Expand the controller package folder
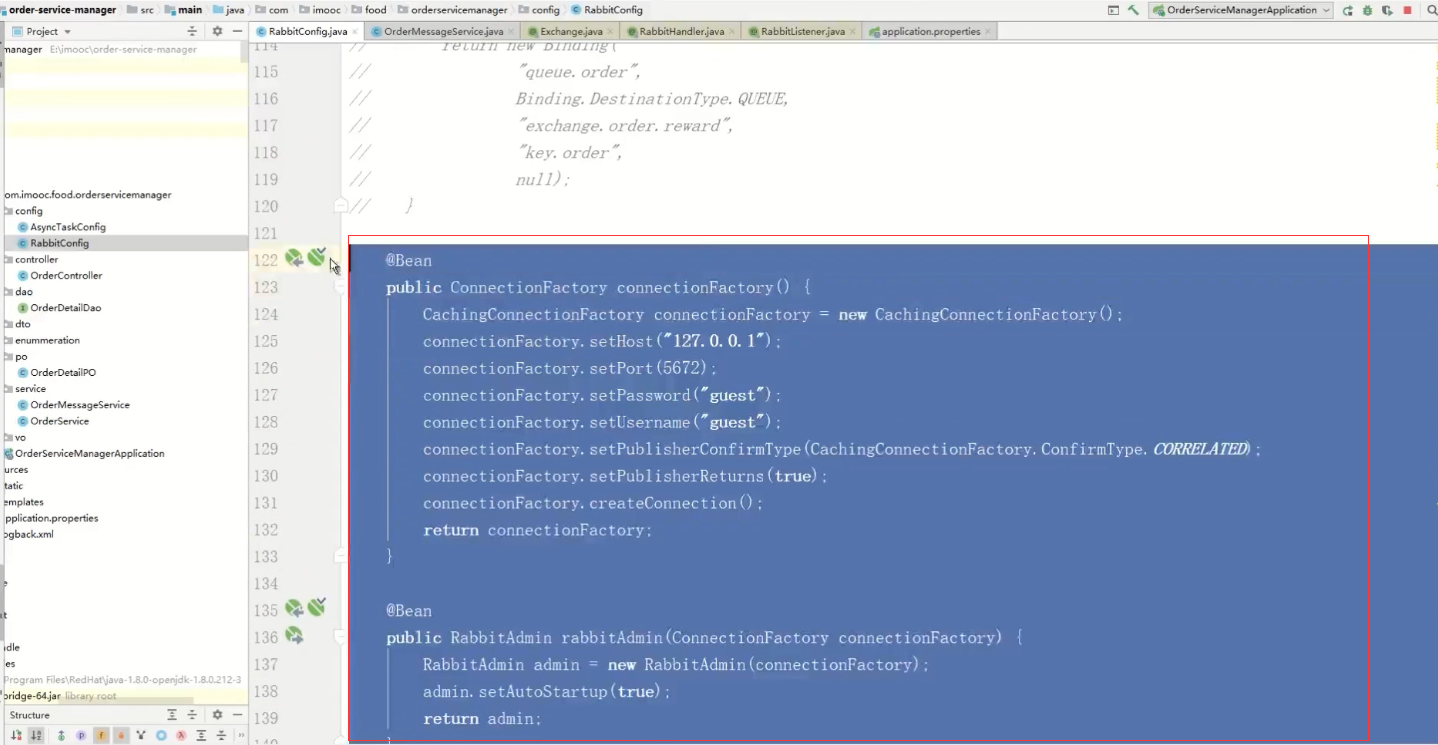Image resolution: width=1438 pixels, height=745 pixels. click(36, 259)
